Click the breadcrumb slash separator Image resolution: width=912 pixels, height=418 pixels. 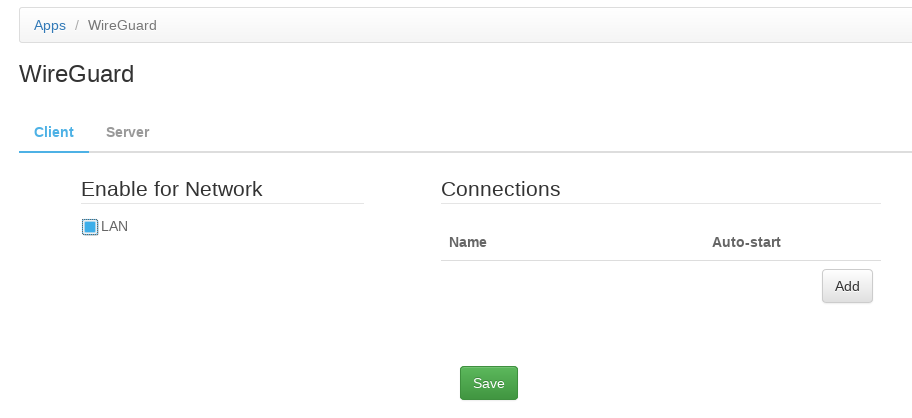[x=77, y=25]
